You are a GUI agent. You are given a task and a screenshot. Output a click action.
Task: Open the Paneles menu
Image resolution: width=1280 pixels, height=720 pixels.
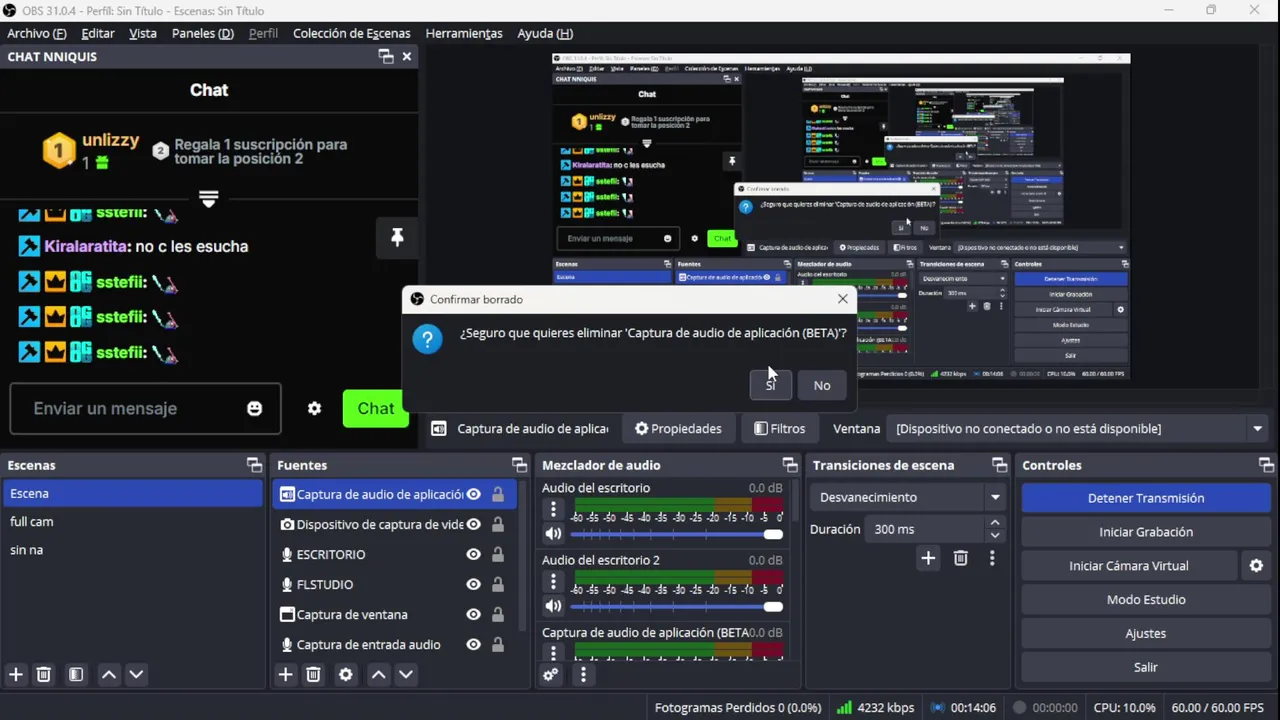pyautogui.click(x=203, y=33)
